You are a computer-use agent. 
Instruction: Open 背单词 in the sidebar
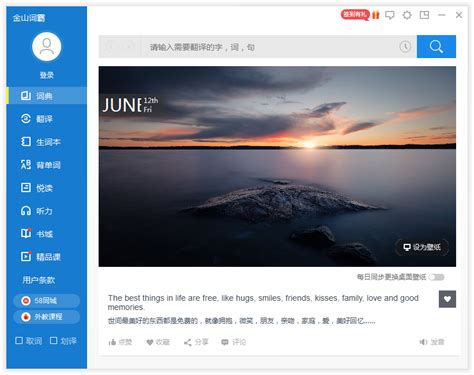47,165
